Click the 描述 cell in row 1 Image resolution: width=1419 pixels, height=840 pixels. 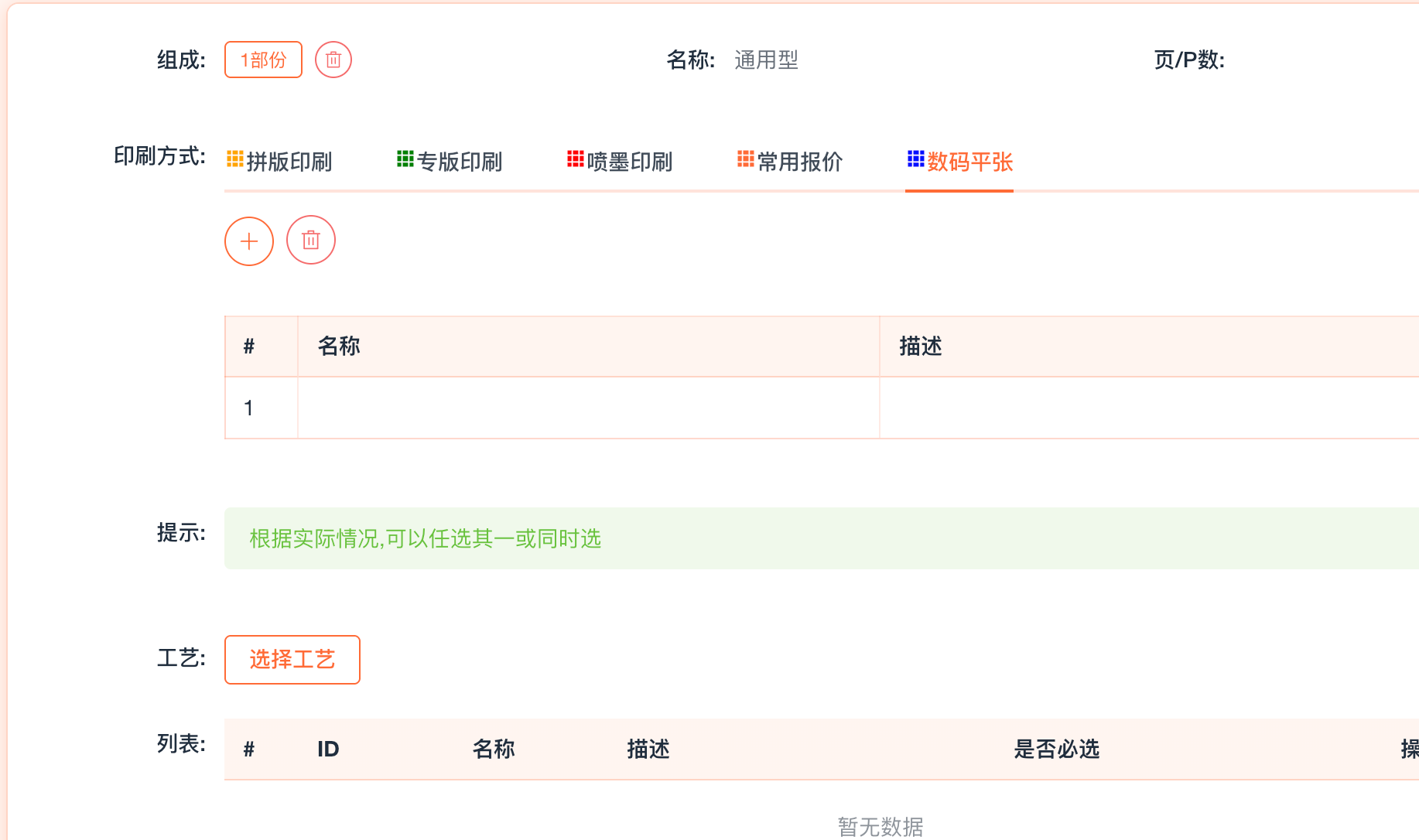pyautogui.click(x=1145, y=408)
